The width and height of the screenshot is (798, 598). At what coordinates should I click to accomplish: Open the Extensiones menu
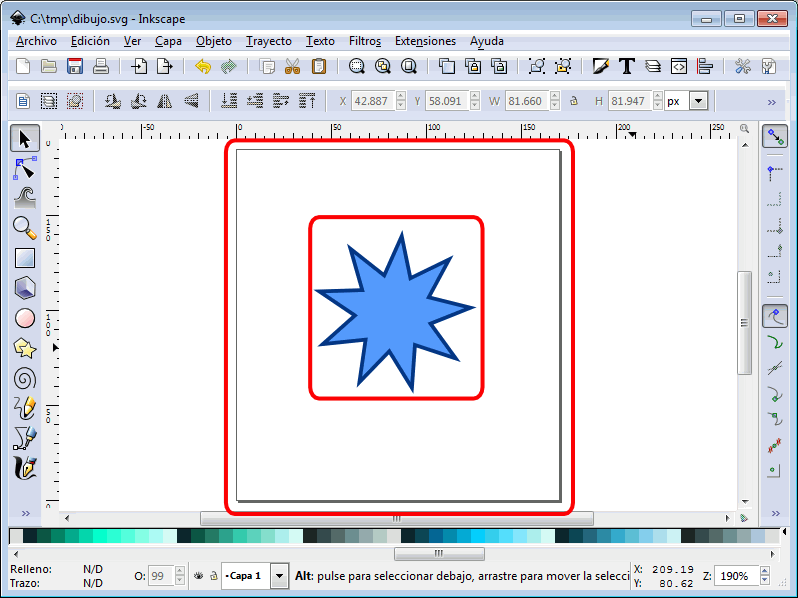(425, 41)
